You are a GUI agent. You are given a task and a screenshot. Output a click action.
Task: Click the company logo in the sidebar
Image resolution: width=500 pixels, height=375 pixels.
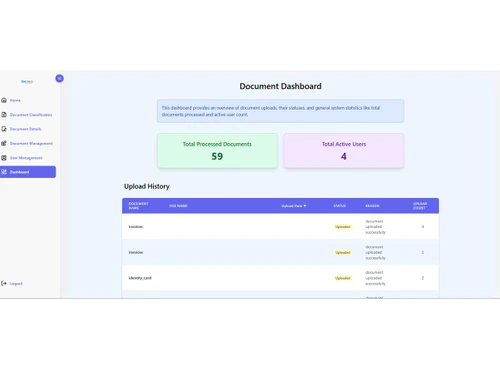(27, 81)
